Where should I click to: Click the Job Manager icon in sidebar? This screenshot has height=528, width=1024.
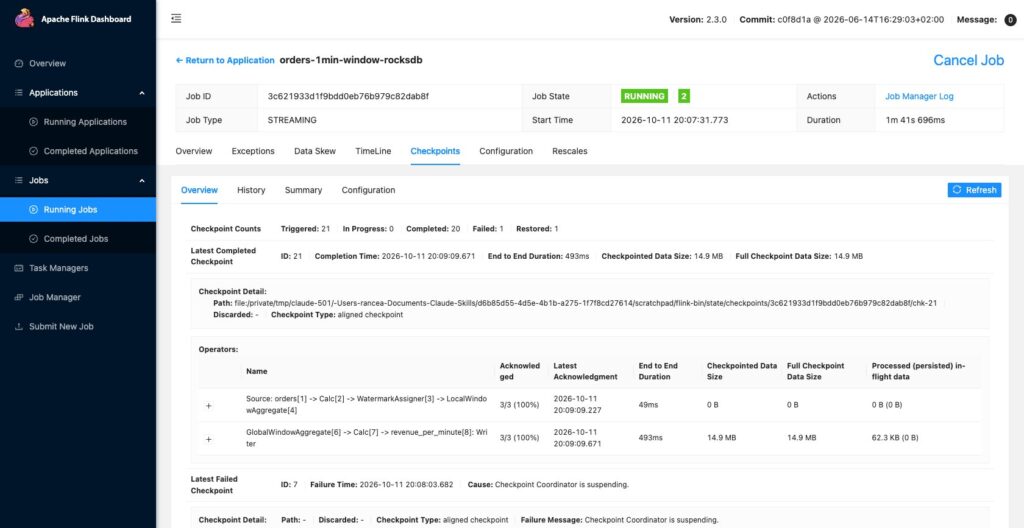tap(18, 297)
